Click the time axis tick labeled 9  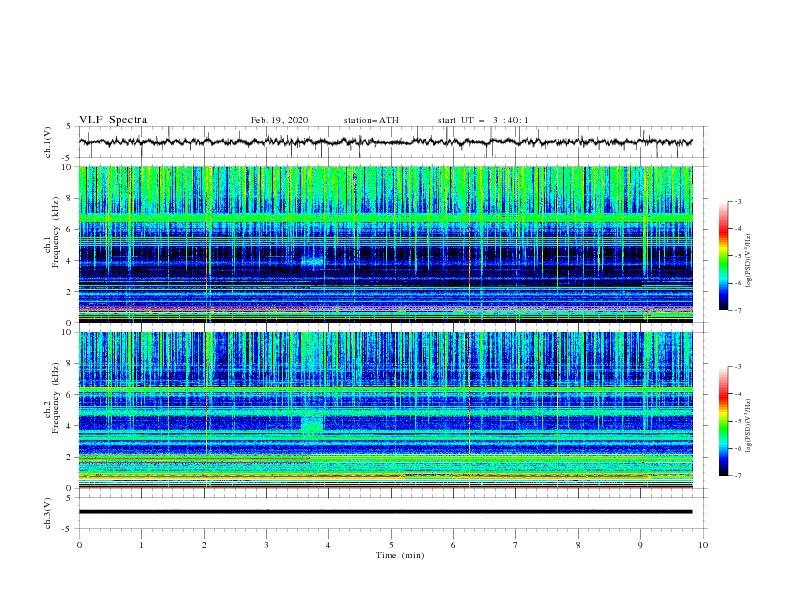pos(640,545)
